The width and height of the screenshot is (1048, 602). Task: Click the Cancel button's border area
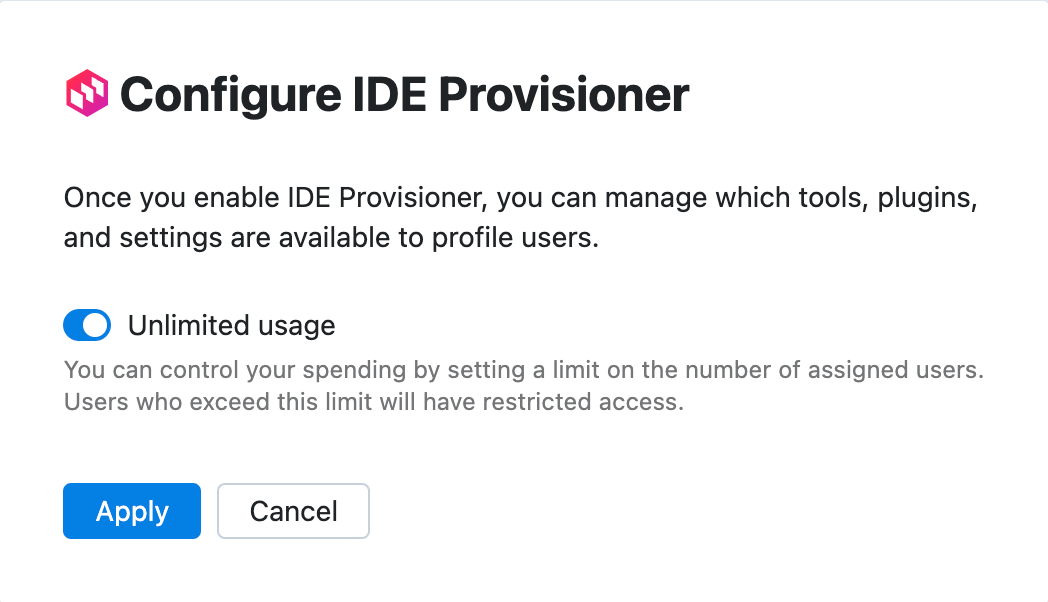(x=293, y=489)
